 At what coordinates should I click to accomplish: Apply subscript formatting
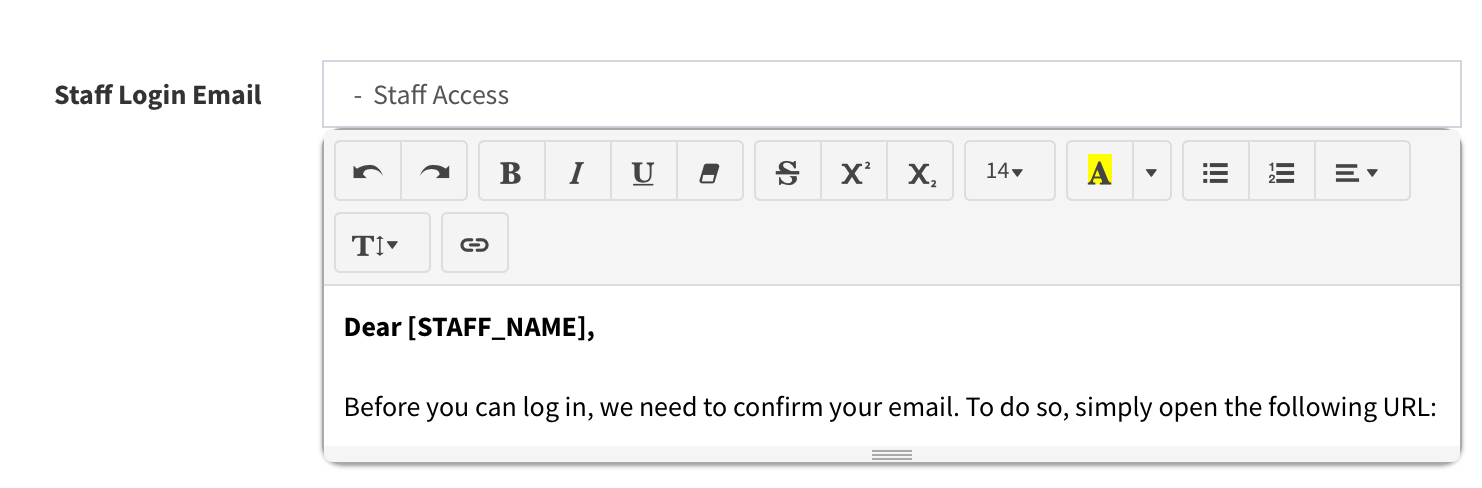click(x=920, y=172)
